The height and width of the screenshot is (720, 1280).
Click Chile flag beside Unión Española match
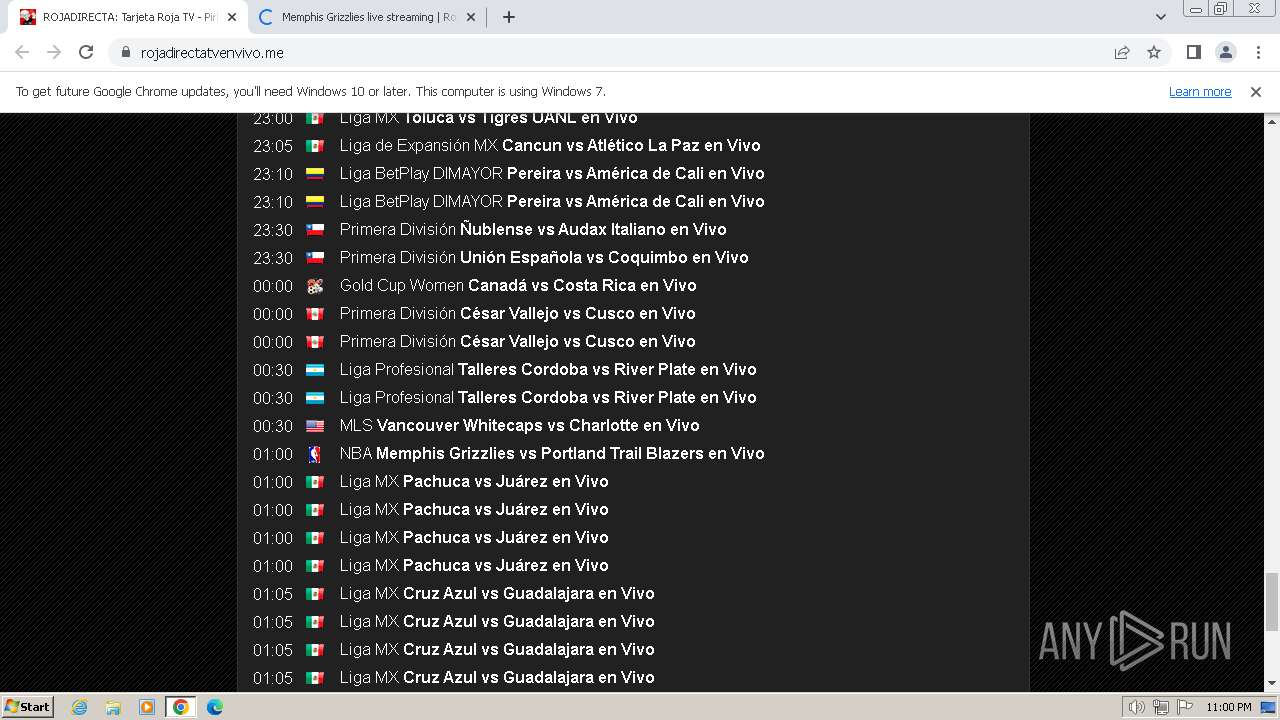315,258
